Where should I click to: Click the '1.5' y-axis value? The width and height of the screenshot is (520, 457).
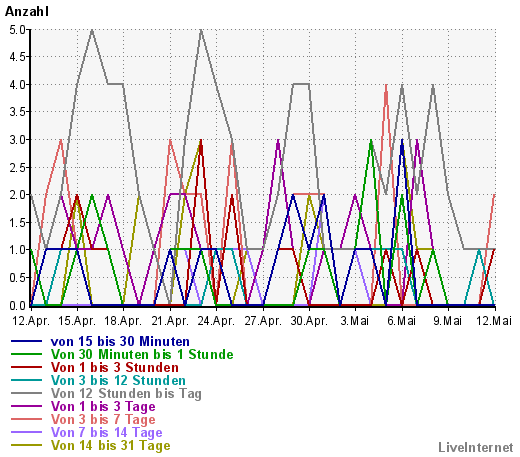[17, 222]
